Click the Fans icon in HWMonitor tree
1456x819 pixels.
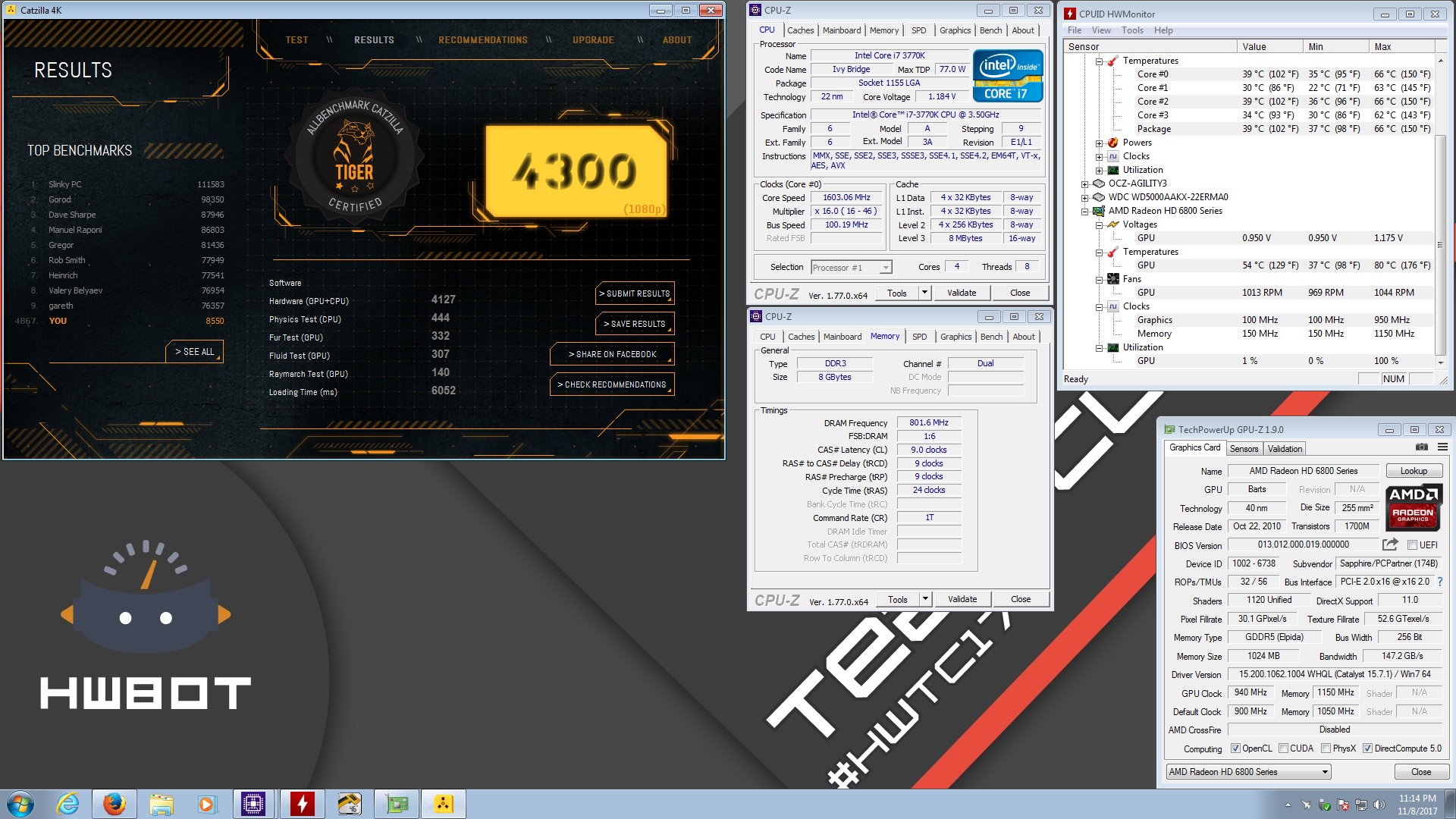coord(1112,279)
